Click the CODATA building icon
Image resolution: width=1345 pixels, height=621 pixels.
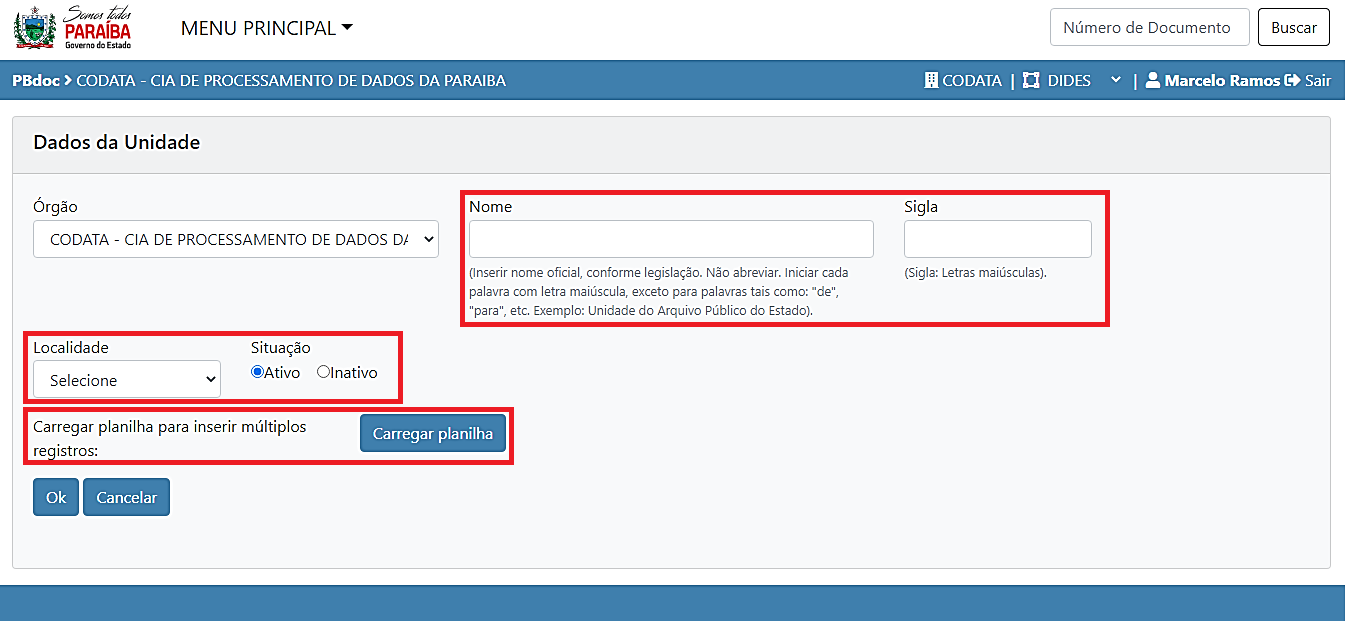pos(931,80)
